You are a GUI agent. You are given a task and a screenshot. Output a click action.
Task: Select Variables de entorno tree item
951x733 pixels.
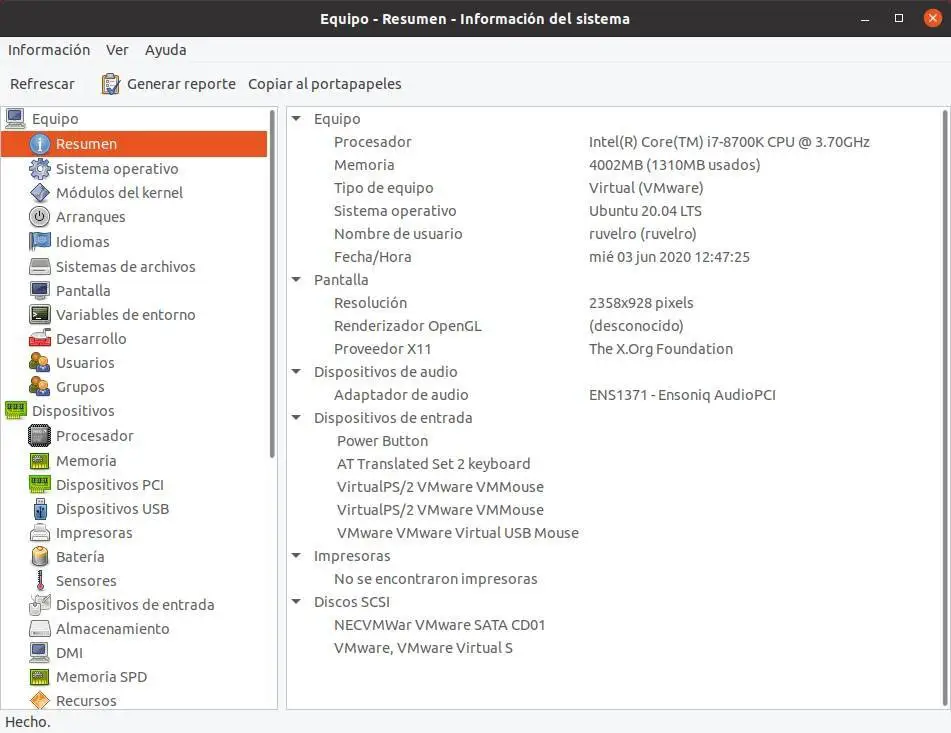(x=125, y=315)
